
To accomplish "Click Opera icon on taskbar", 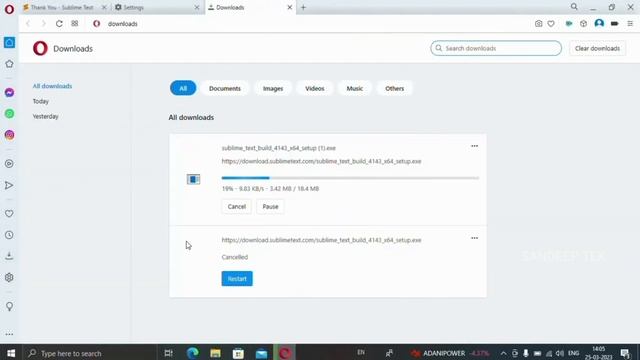I will point(285,353).
